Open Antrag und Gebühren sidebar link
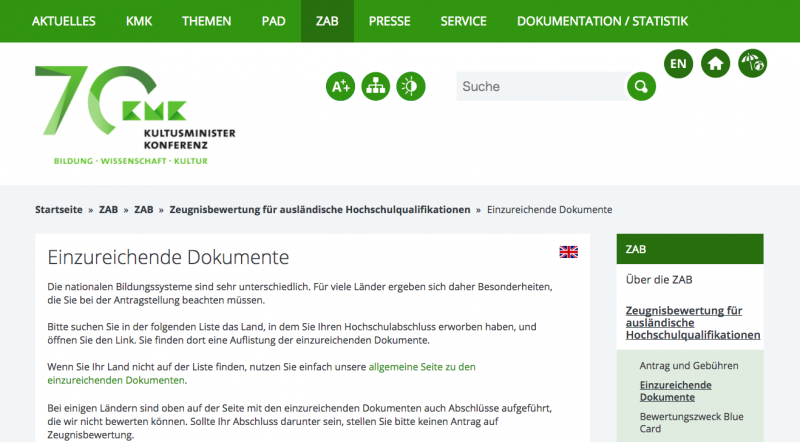Viewport: 800px width, 442px height. 689,366
